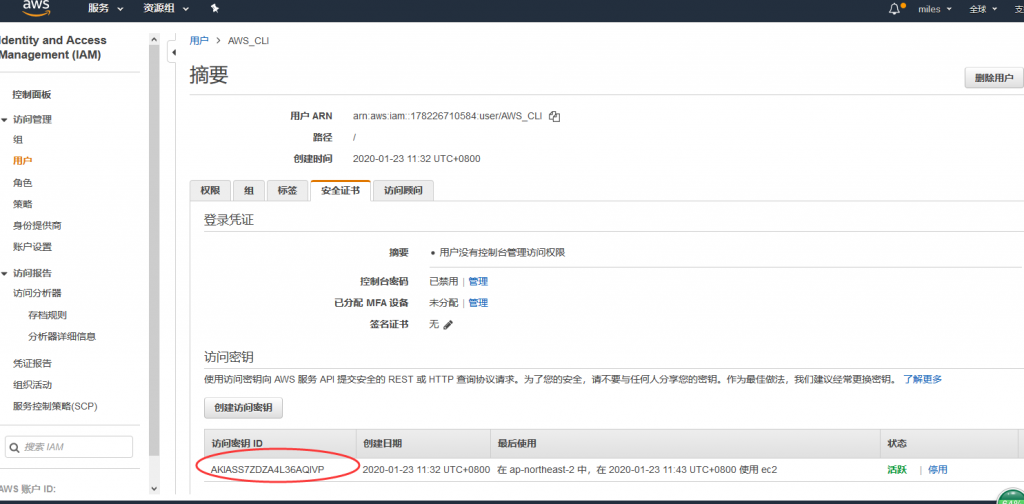Screen dimensions: 1024x504
Task: Open 分析器详细信息 in the sidebar
Action: [x=62, y=337]
